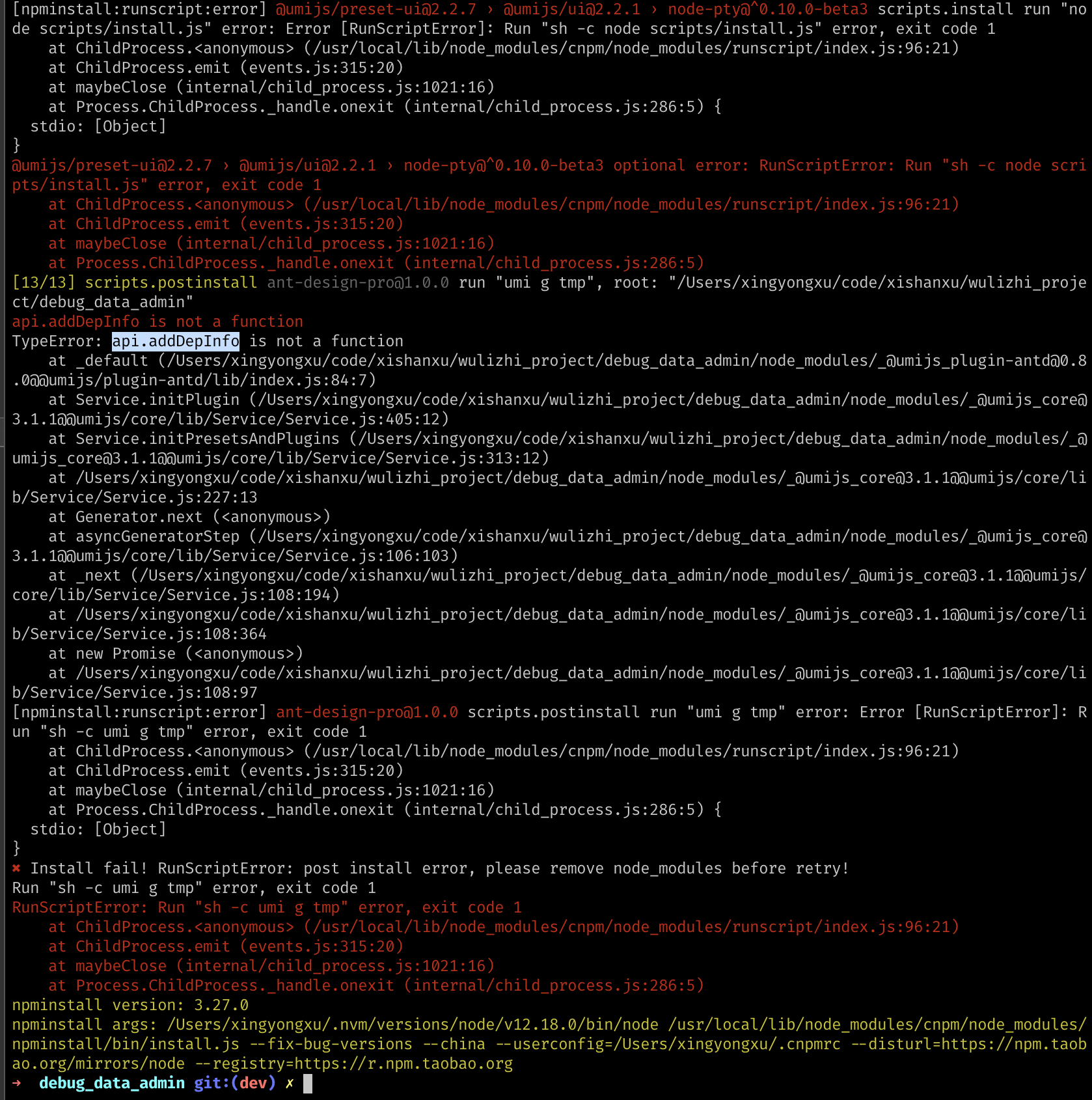Click the yellow 'npminstall args:' line
This screenshot has height=1100, width=1092.
(550, 1044)
